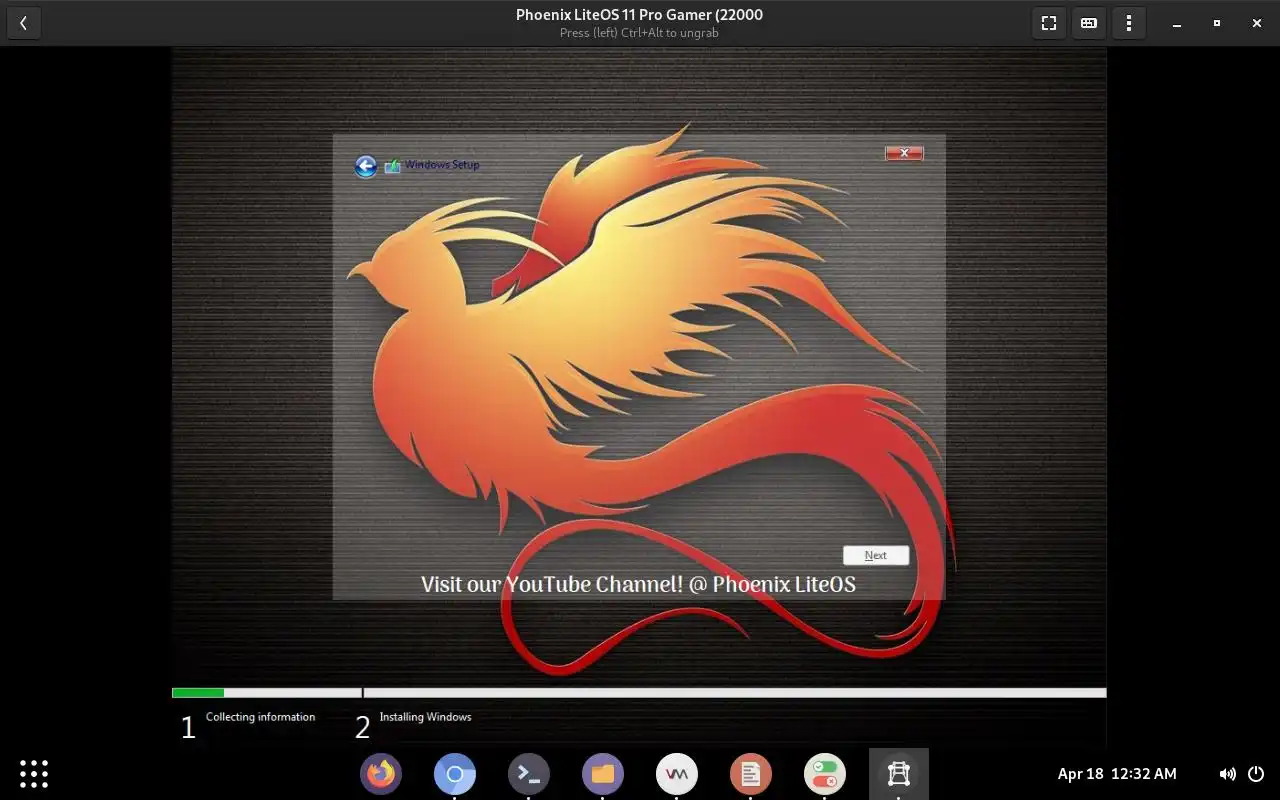This screenshot has width=1280, height=800.
Task: Open the Files manager from the dock
Action: click(x=603, y=774)
